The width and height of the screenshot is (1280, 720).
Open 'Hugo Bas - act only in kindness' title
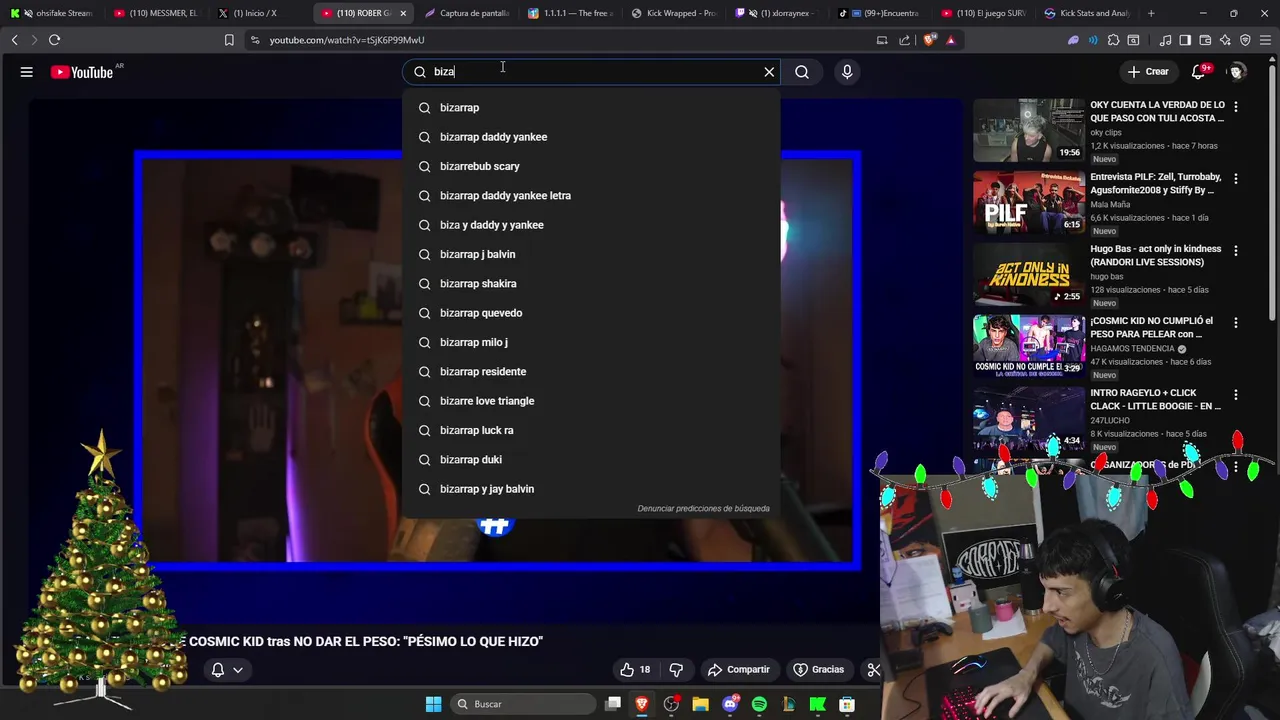[1156, 255]
